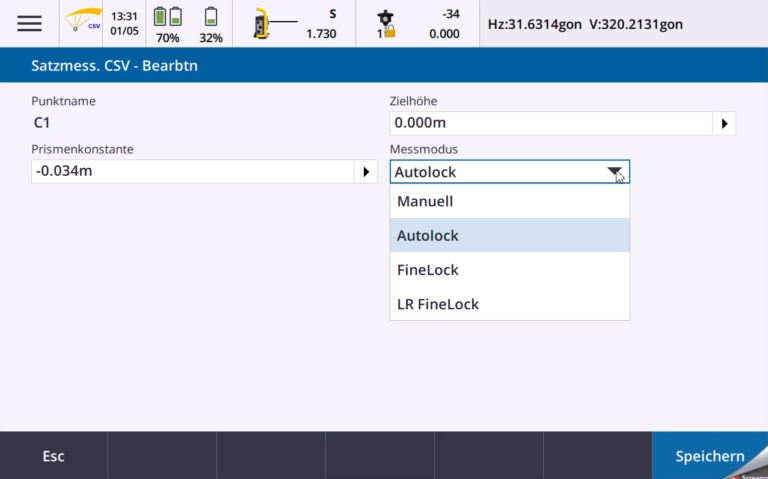Collapse the Messmodus dropdown arrow

point(615,172)
